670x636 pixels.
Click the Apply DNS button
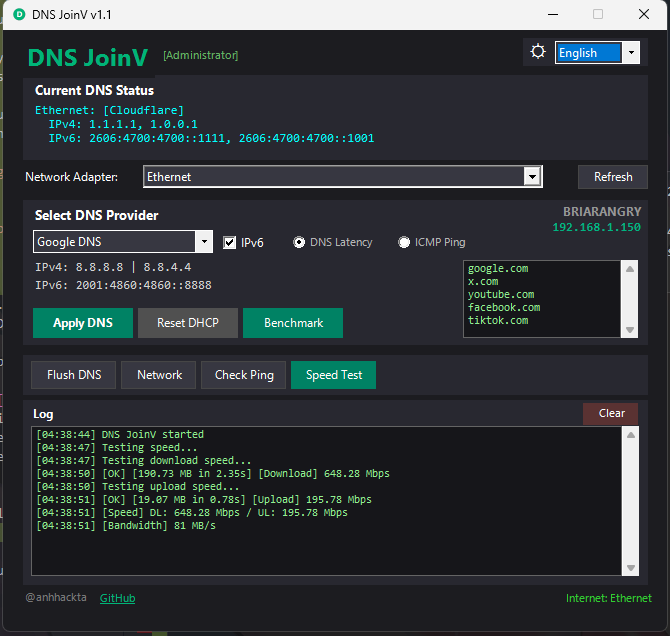(x=83, y=323)
